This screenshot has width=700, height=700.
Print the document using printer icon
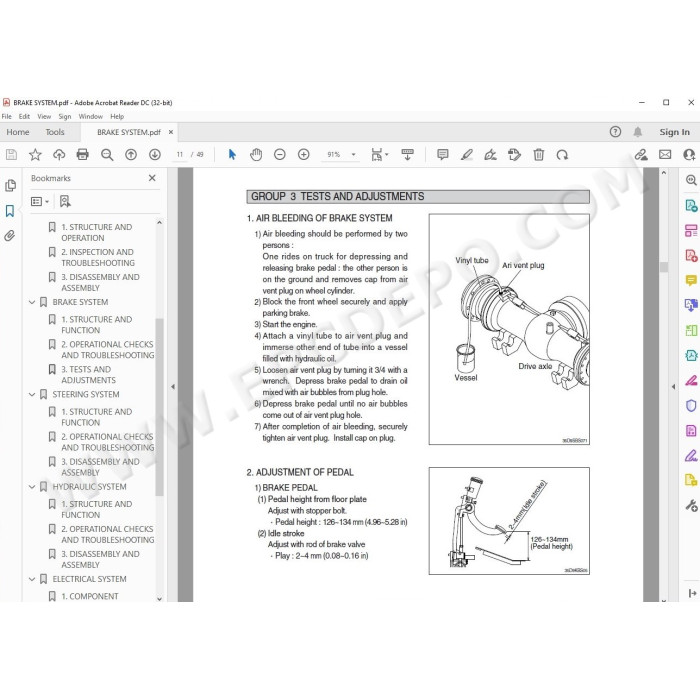coord(83,155)
